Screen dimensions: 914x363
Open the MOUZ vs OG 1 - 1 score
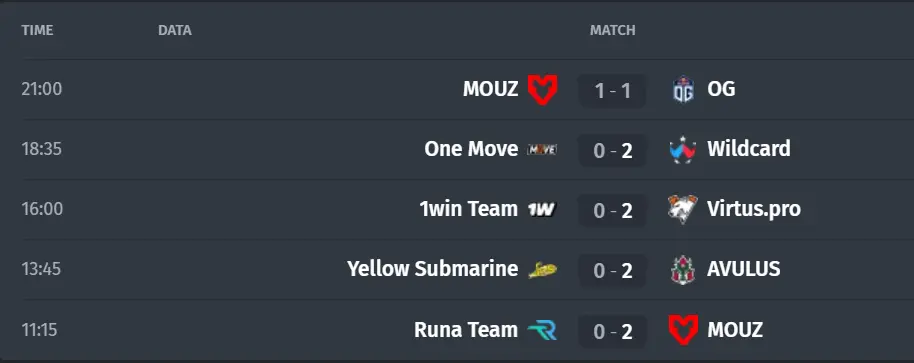[612, 91]
